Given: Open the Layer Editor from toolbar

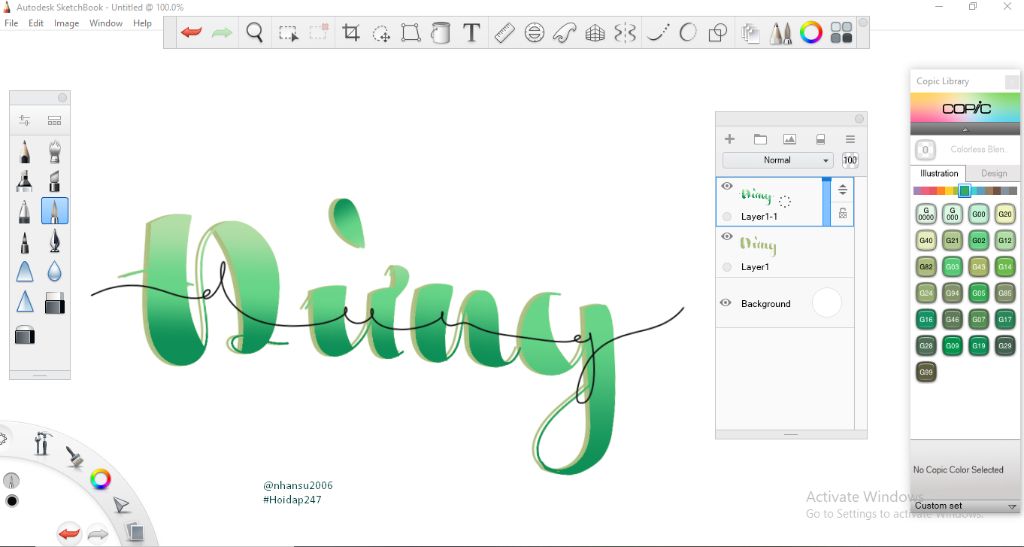Looking at the screenshot, I should (x=750, y=33).
